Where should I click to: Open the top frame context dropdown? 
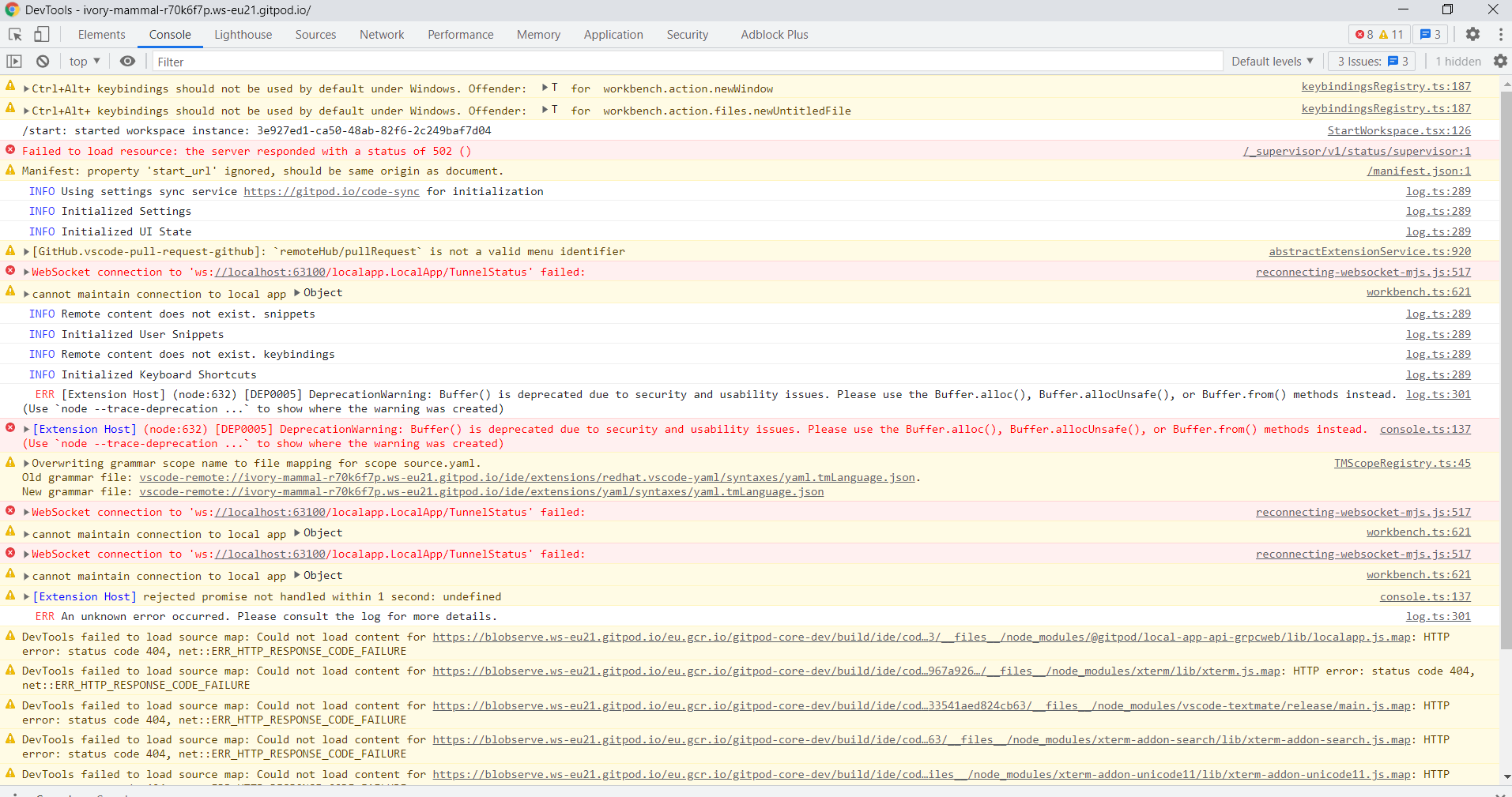click(82, 61)
